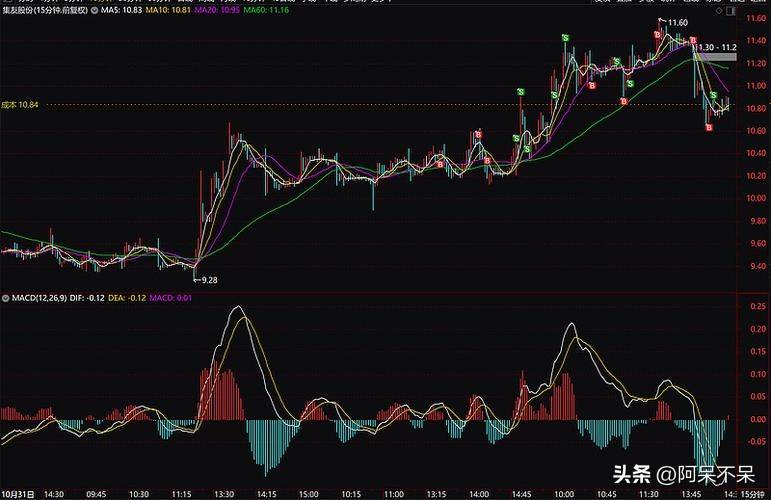Image resolution: width=771 pixels, height=500 pixels.
Task: Click the 10:00 time axis label
Action: click(x=564, y=494)
